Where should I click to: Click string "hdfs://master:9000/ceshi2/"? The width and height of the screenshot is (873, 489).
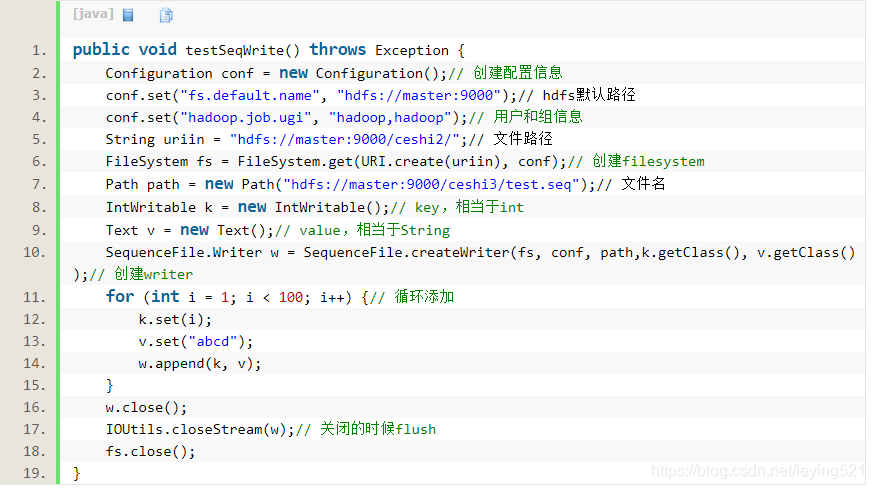(x=345, y=140)
